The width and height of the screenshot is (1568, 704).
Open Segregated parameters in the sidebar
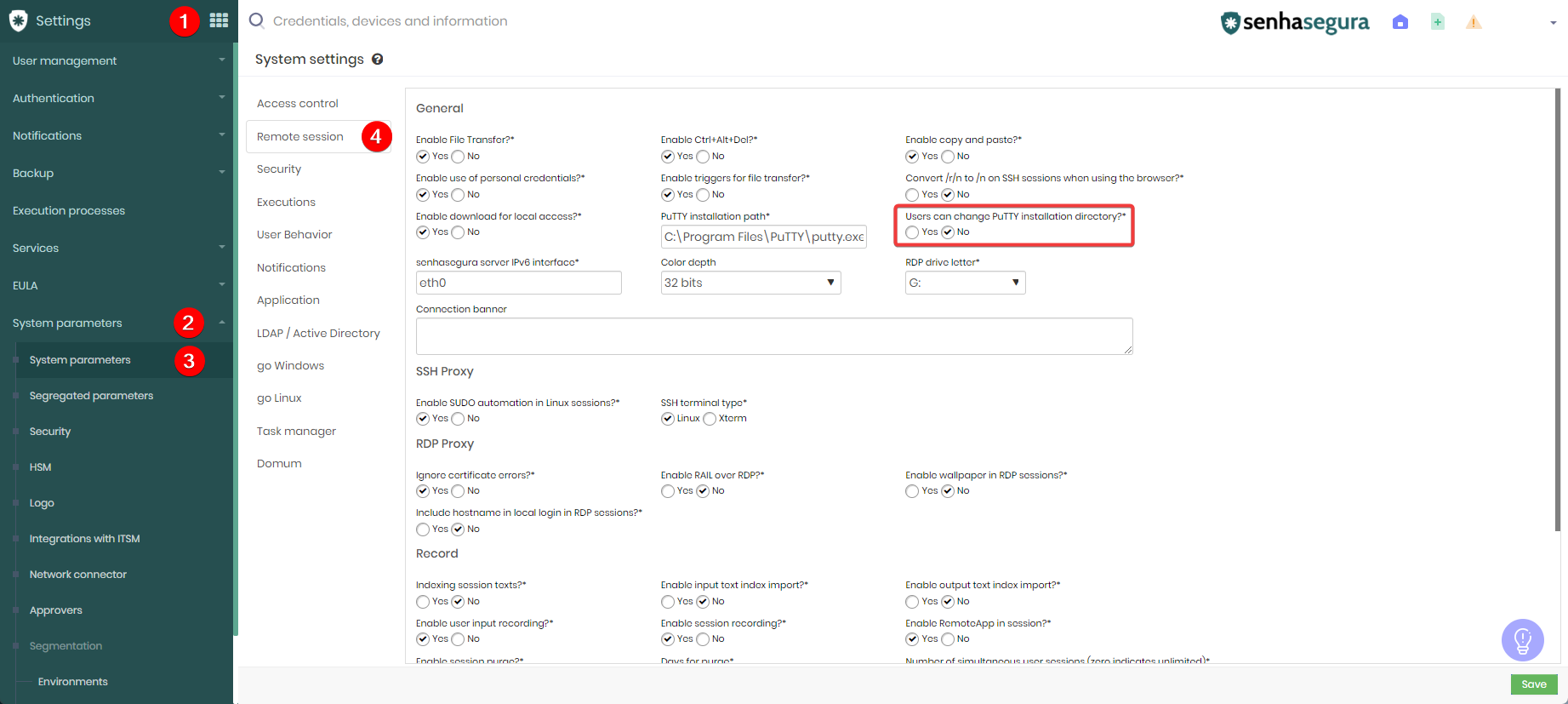[x=91, y=396]
